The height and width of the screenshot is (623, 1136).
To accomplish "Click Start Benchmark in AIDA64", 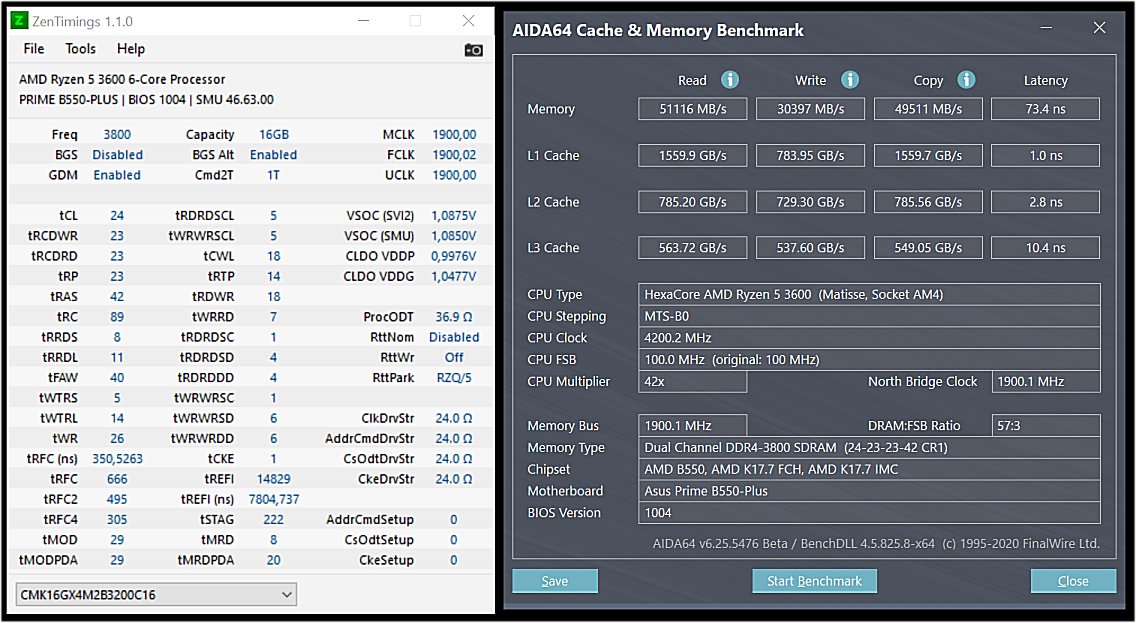I will pyautogui.click(x=814, y=581).
